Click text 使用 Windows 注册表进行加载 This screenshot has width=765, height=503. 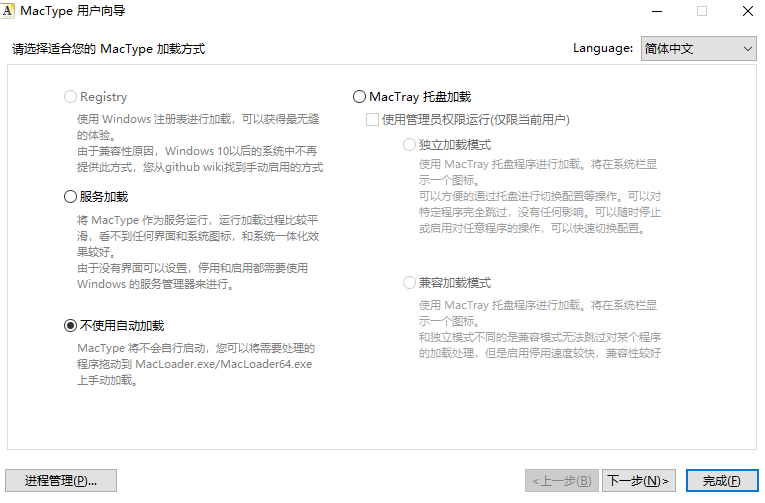154,119
